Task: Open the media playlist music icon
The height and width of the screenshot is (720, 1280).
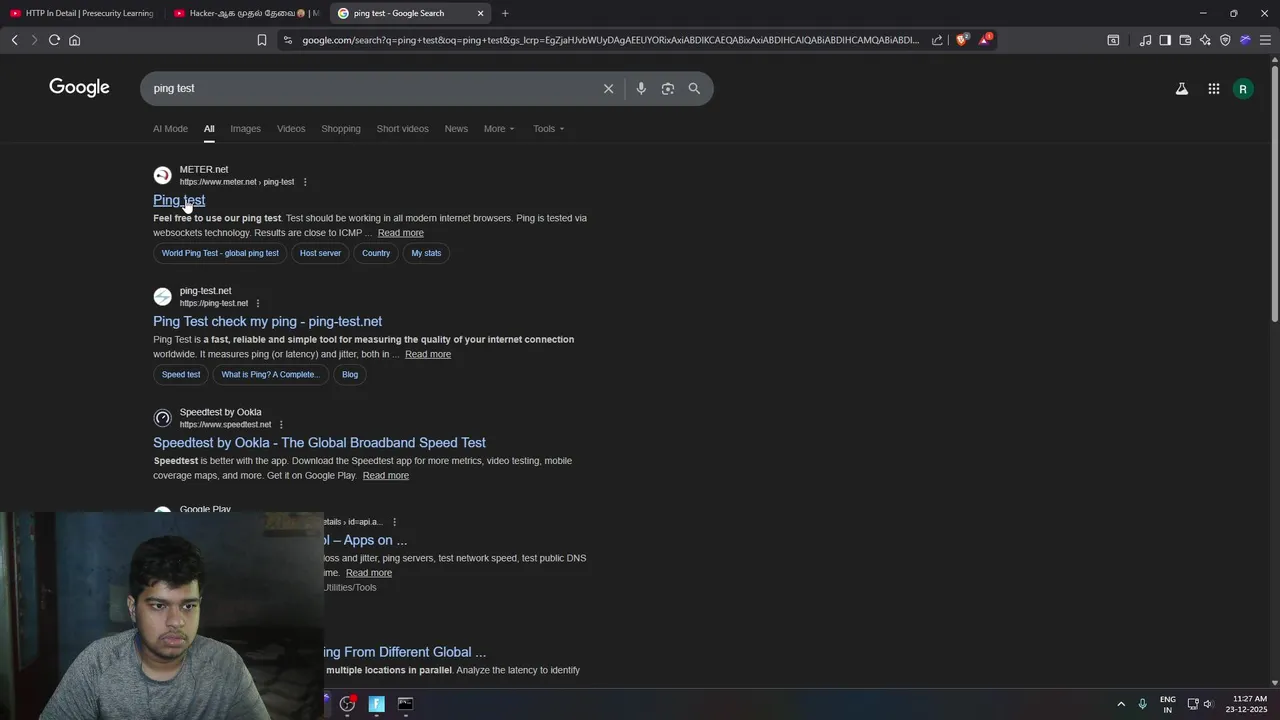Action: tap(1145, 40)
